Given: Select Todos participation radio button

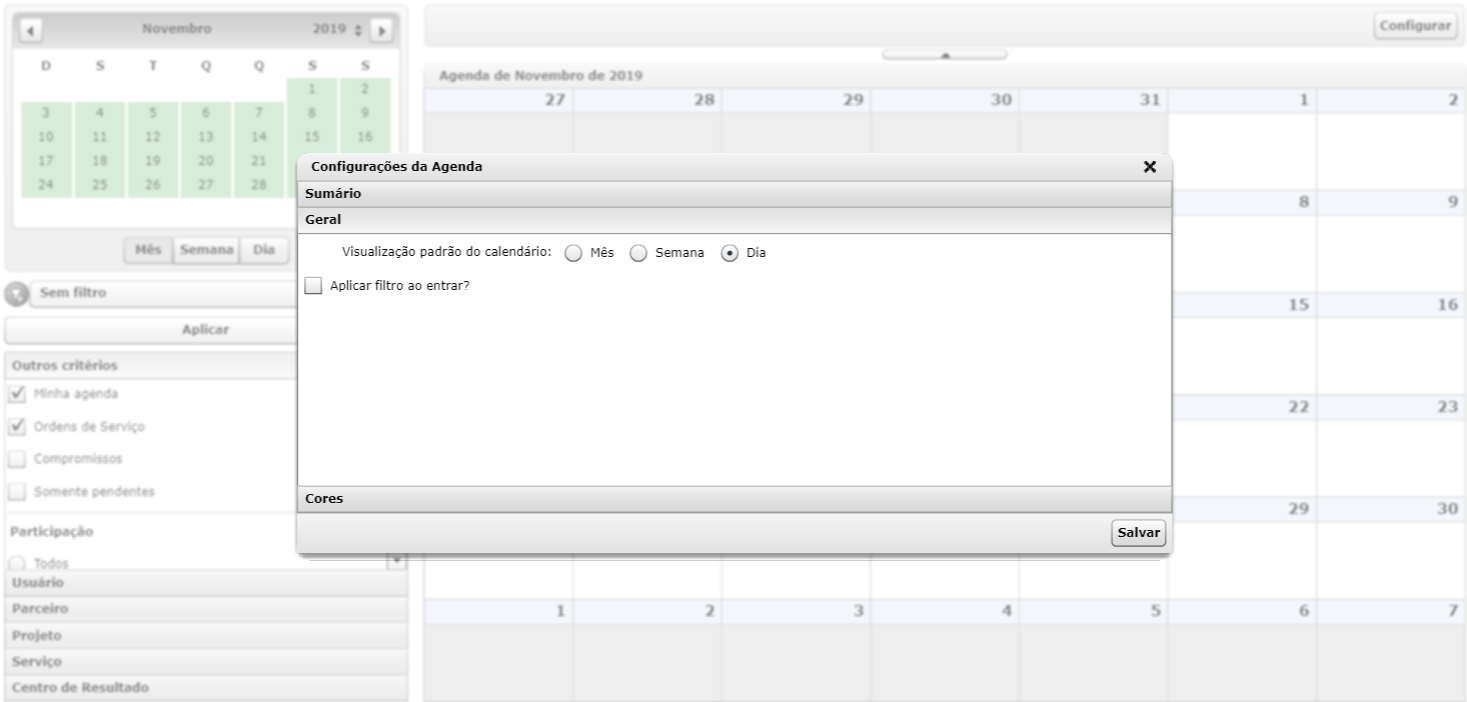Looking at the screenshot, I should click(17, 563).
